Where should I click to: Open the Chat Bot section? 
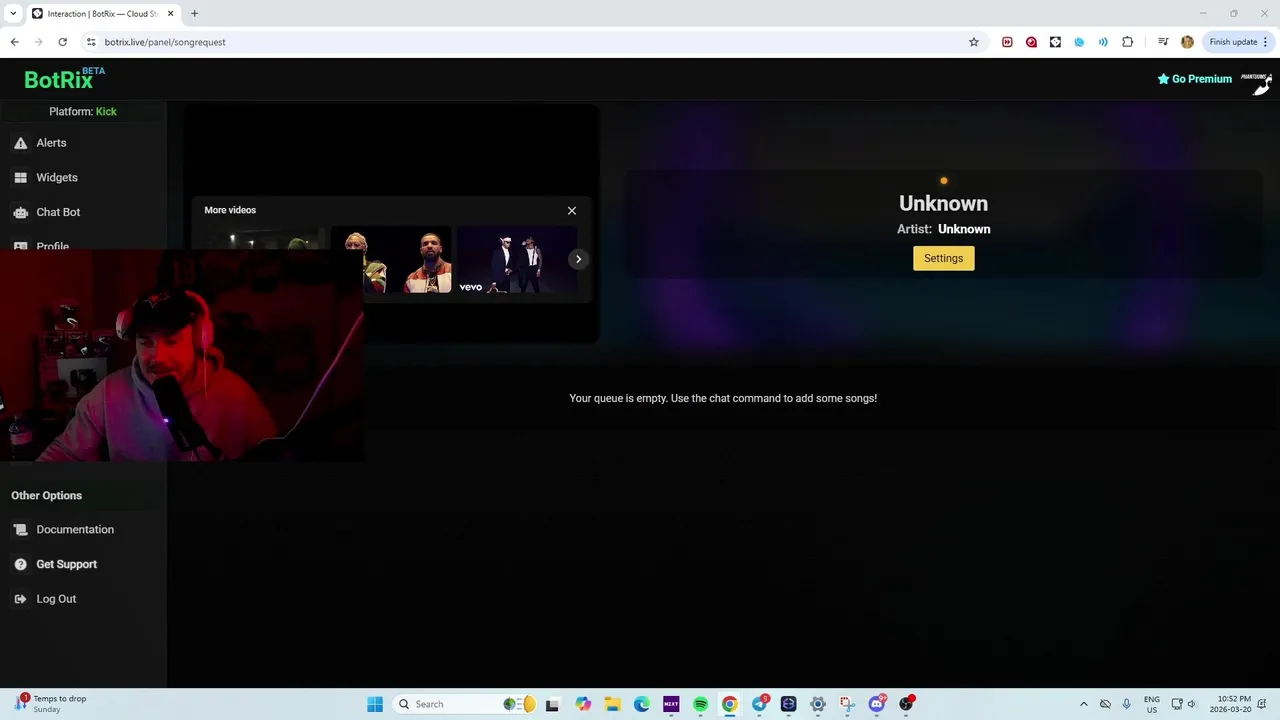click(58, 212)
